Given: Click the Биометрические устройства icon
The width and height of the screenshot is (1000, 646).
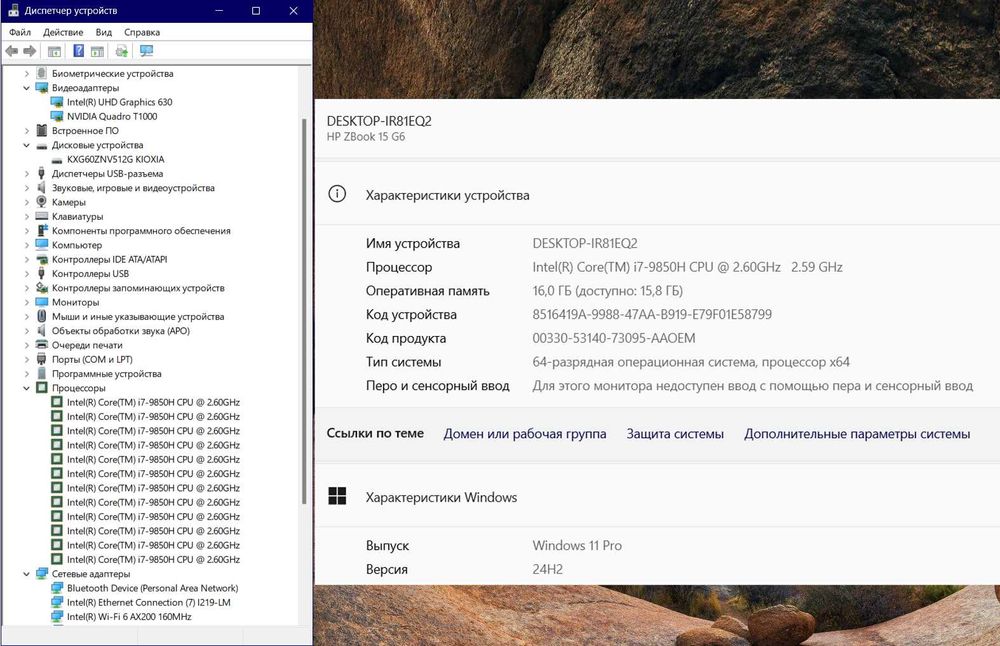Looking at the screenshot, I should (x=41, y=73).
